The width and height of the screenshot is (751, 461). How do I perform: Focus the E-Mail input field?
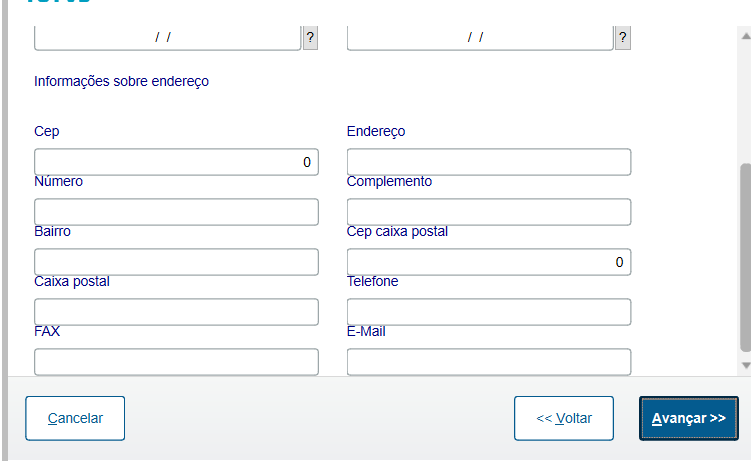[489, 361]
